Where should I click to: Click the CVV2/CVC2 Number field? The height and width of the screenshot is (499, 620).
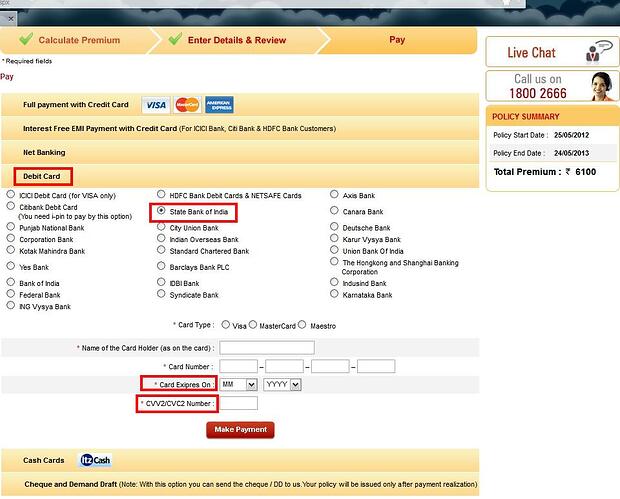pyautogui.click(x=238, y=403)
